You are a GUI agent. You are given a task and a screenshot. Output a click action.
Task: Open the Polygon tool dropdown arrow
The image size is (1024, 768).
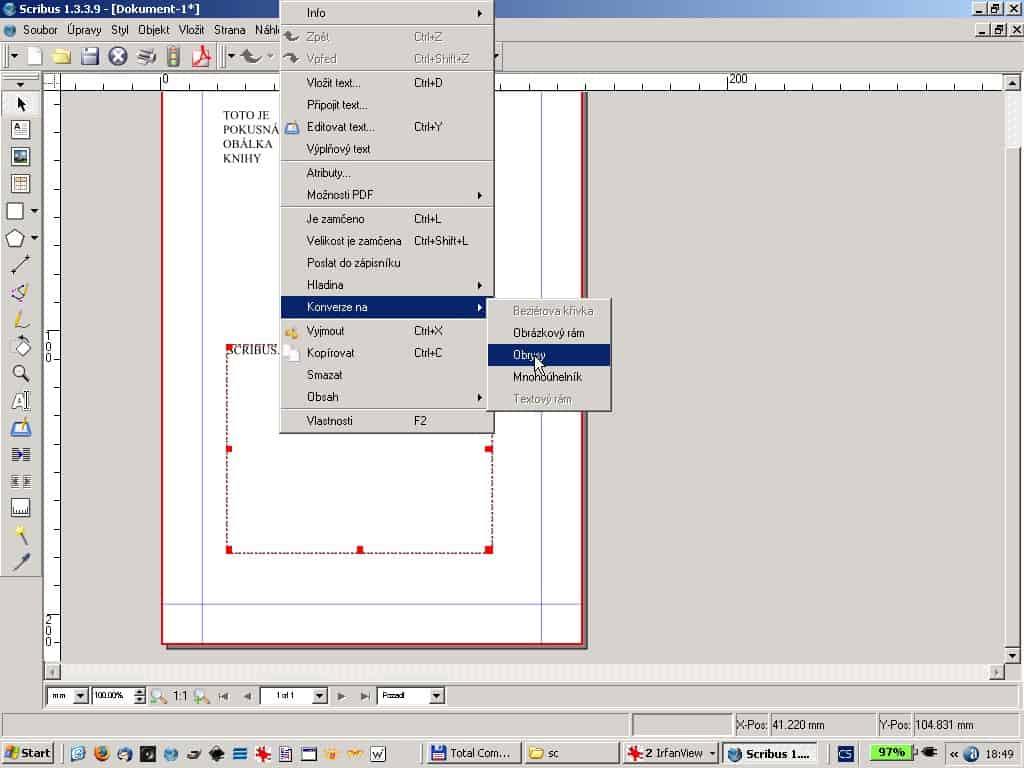[x=35, y=238]
